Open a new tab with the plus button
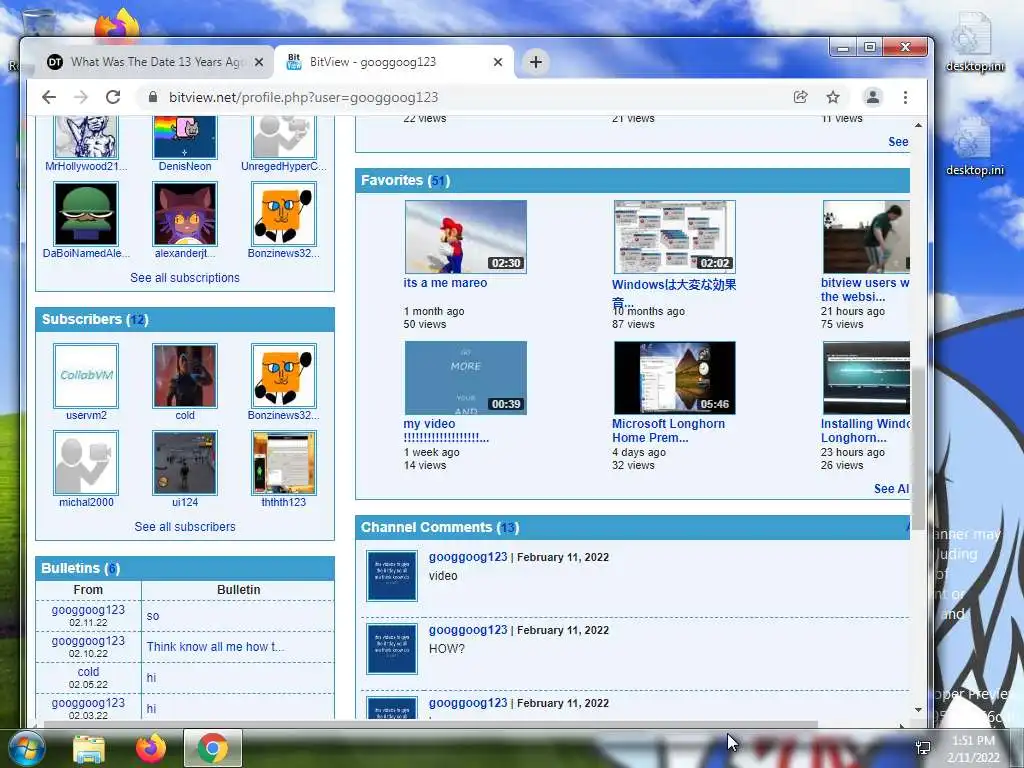The height and width of the screenshot is (768, 1024). pyautogui.click(x=536, y=62)
